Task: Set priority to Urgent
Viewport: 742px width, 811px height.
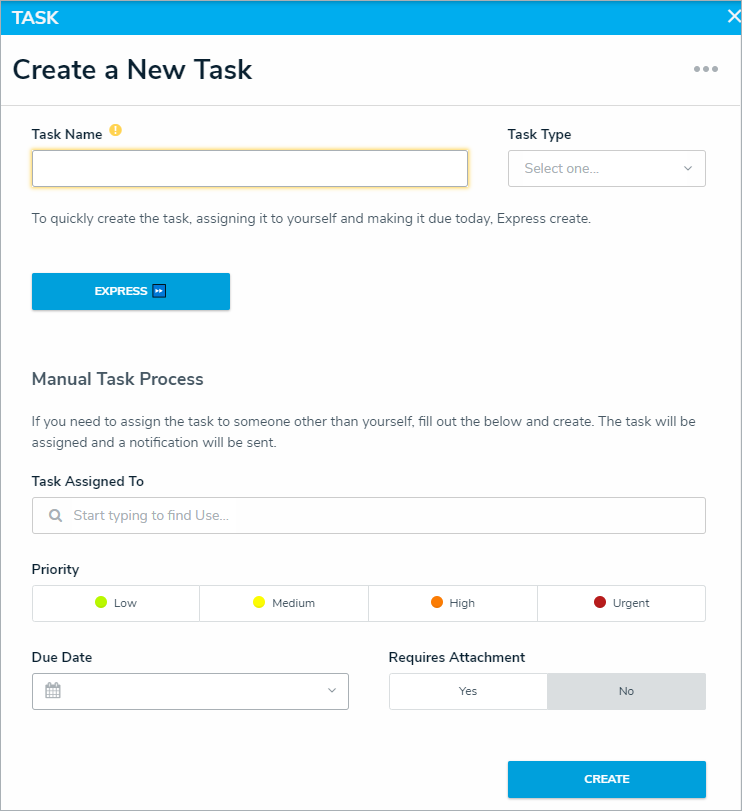Action: pyautogui.click(x=621, y=603)
